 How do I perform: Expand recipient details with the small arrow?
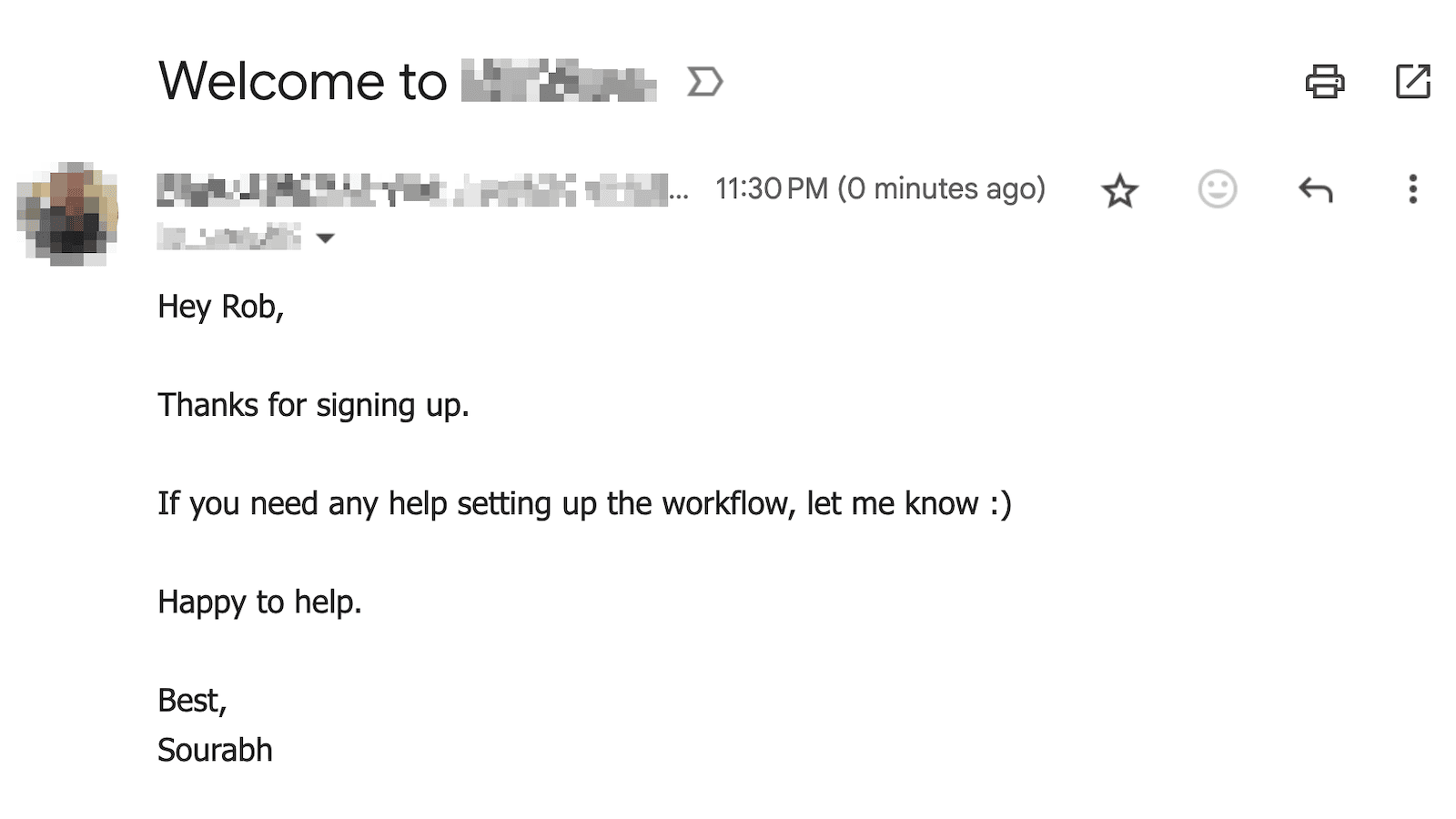[325, 238]
